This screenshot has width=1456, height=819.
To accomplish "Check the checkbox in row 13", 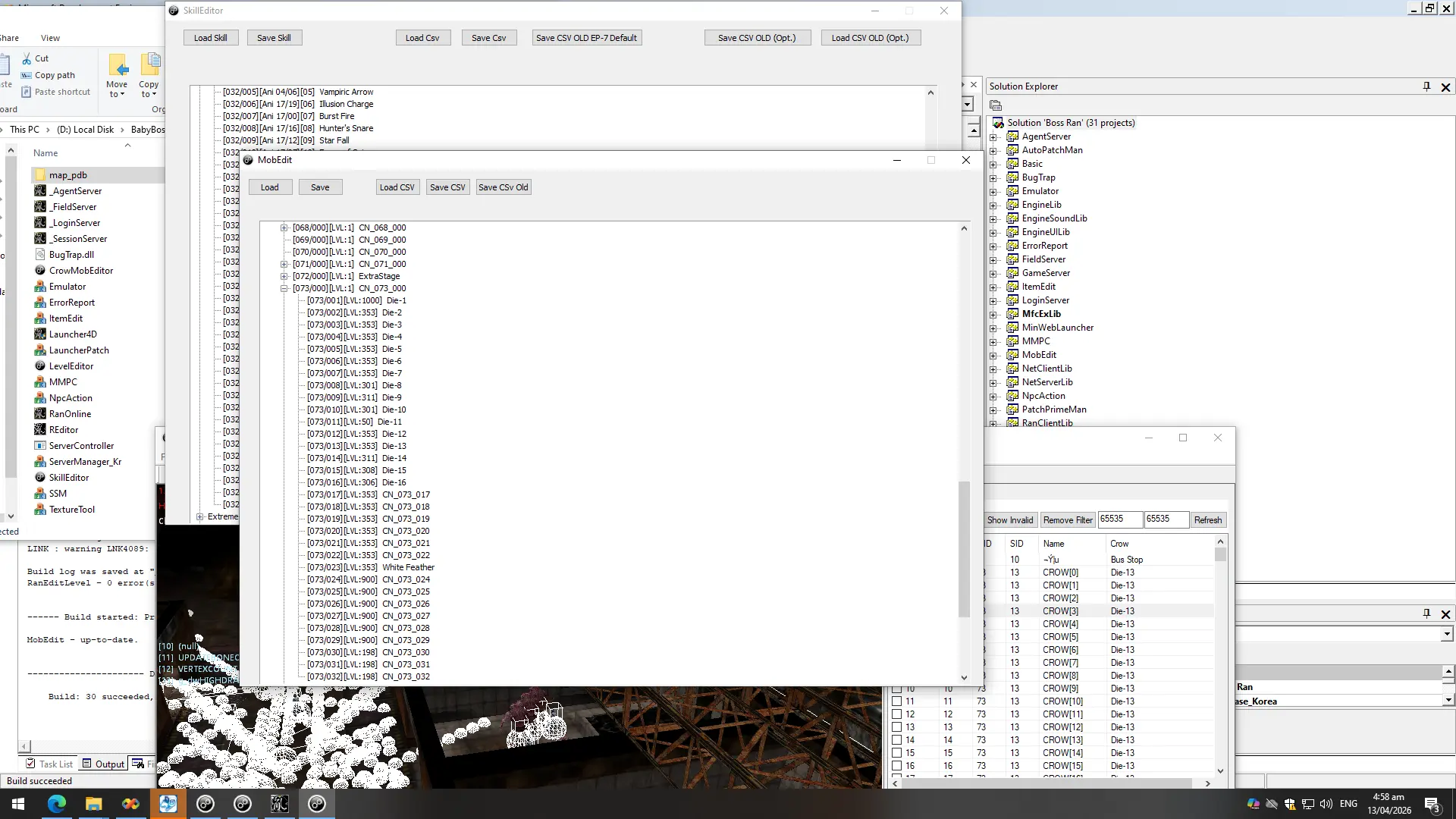I will tap(896, 727).
